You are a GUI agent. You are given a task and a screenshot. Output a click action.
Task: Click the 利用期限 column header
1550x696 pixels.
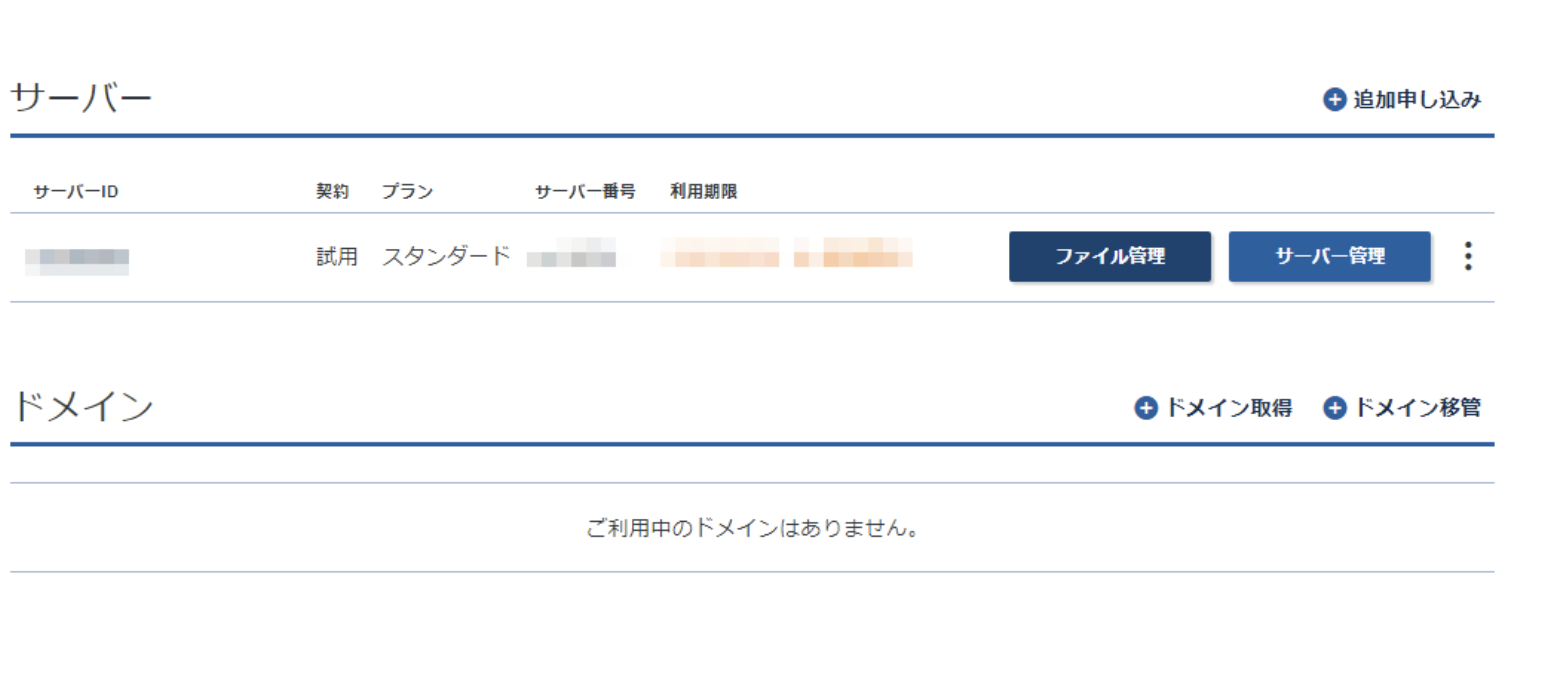tap(703, 192)
